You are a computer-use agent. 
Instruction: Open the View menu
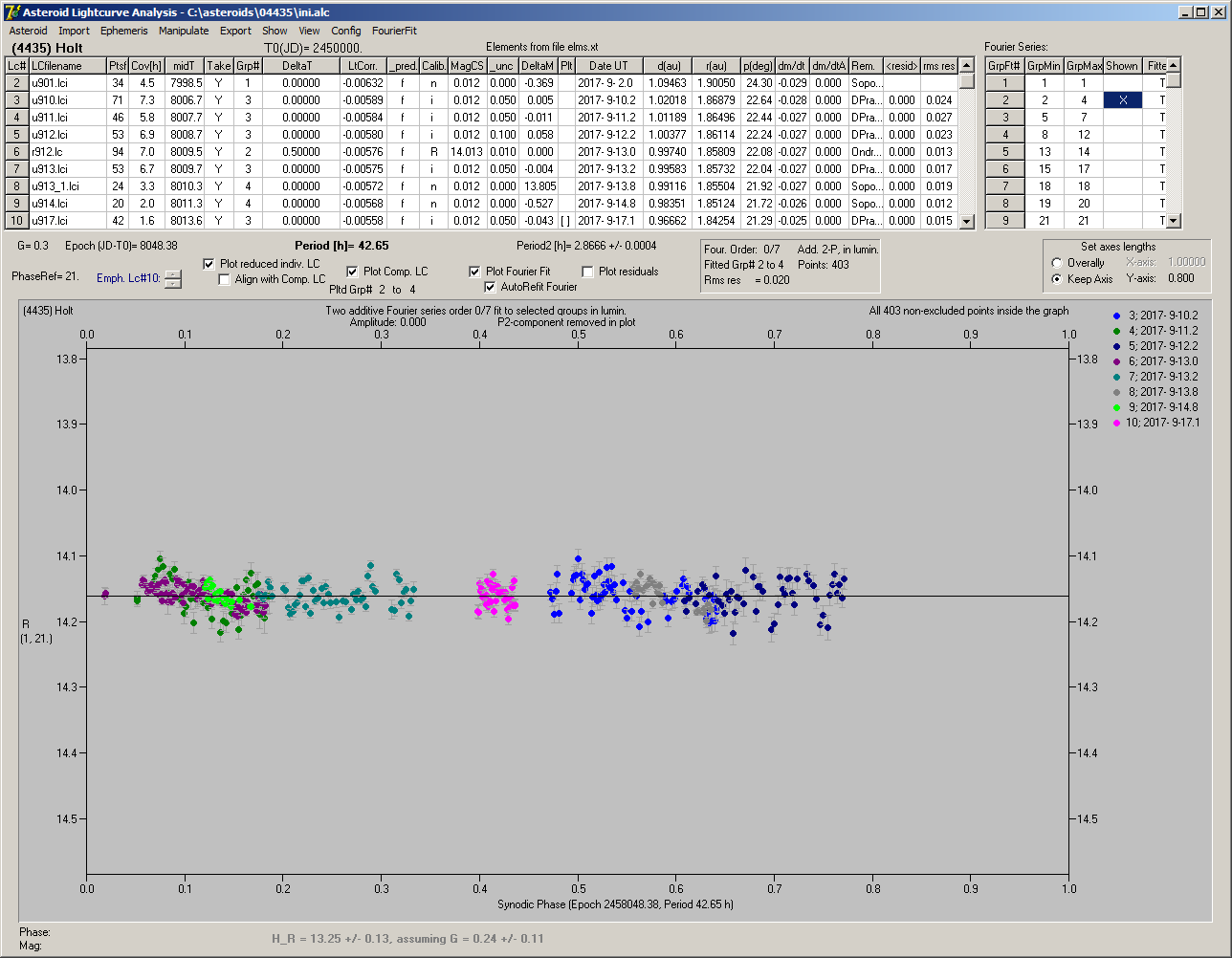(x=309, y=31)
